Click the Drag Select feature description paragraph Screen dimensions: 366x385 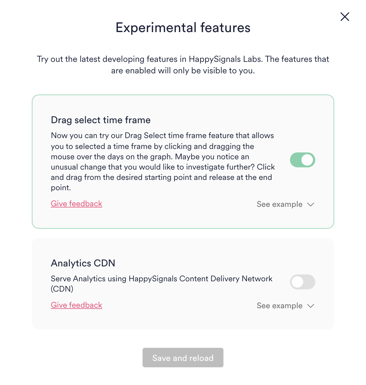click(x=163, y=162)
